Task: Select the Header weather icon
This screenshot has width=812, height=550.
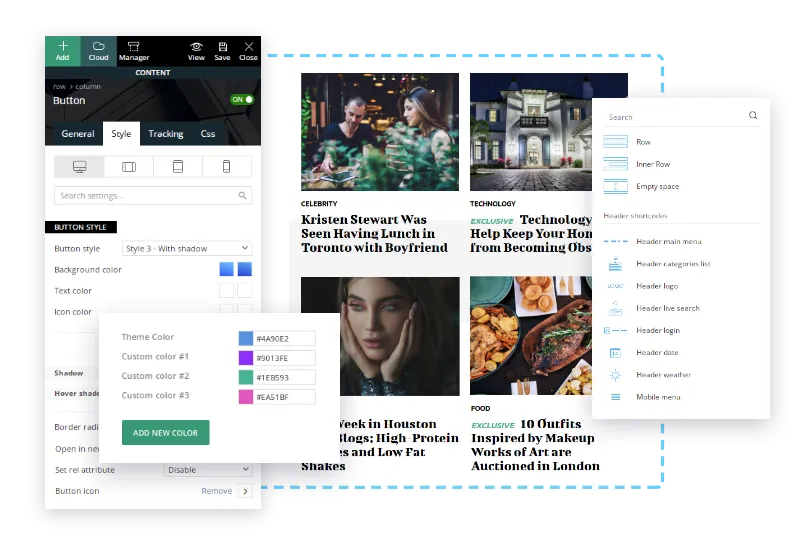Action: click(615, 375)
